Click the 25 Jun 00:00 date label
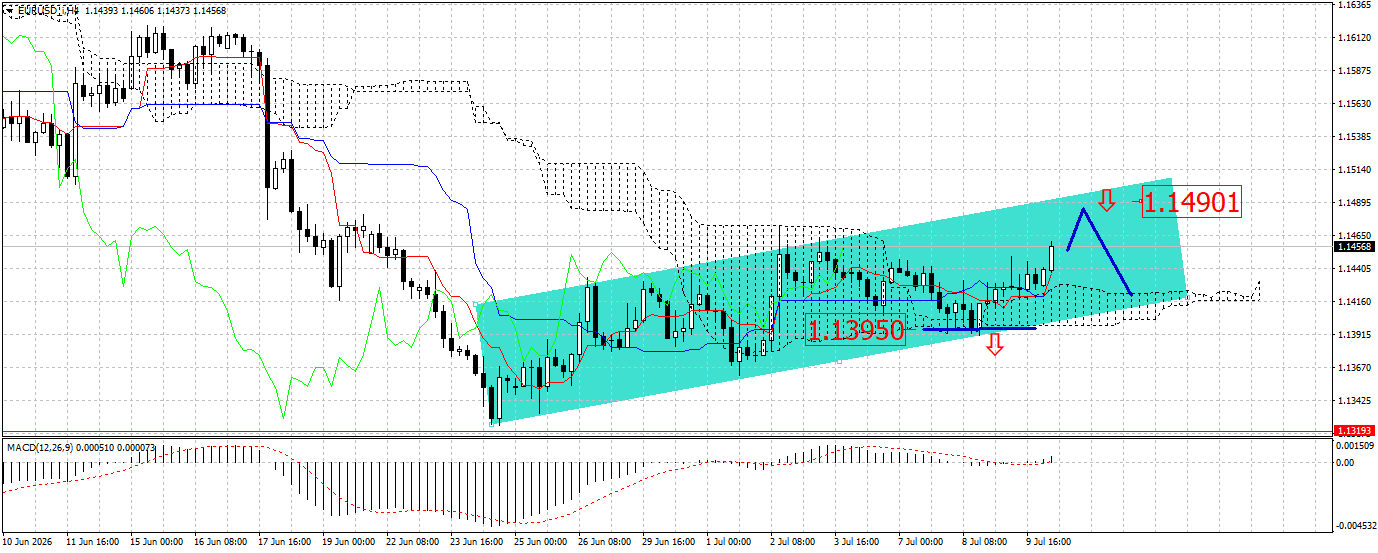This screenshot has height=553, width=1378. 540,542
